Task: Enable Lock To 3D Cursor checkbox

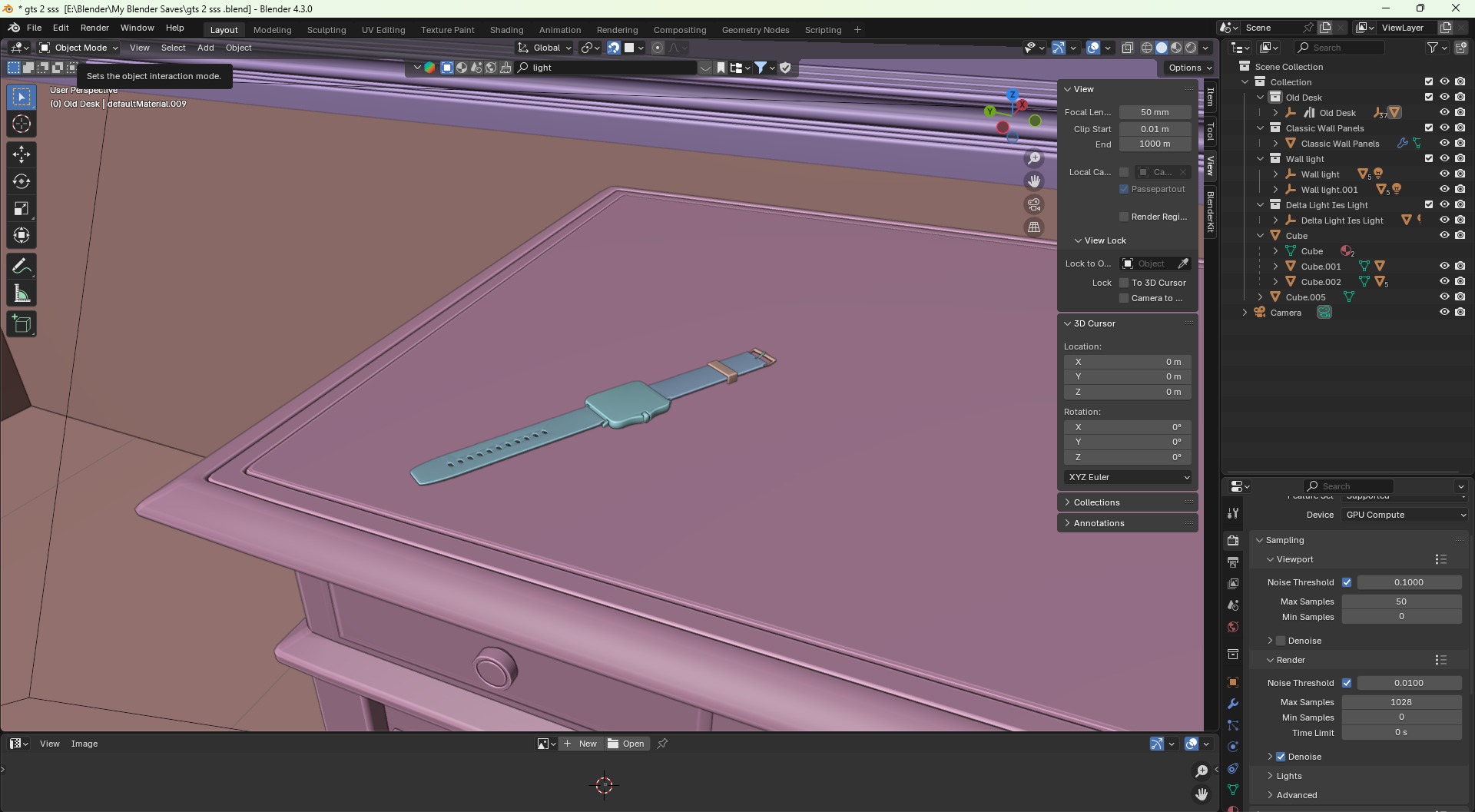Action: click(1124, 283)
